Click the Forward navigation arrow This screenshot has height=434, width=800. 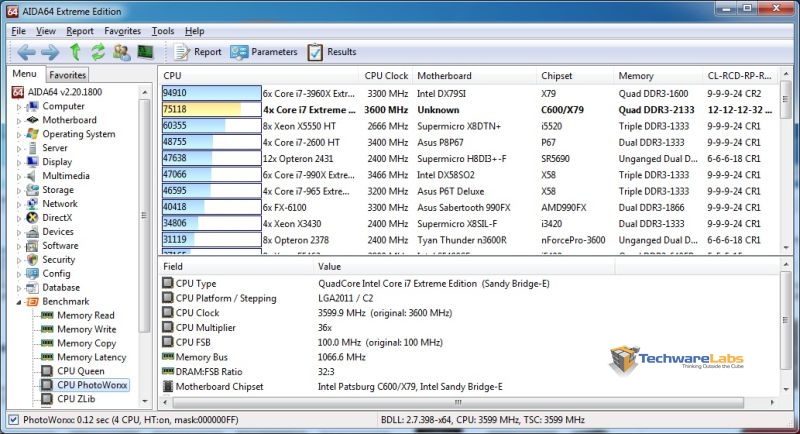click(50, 52)
